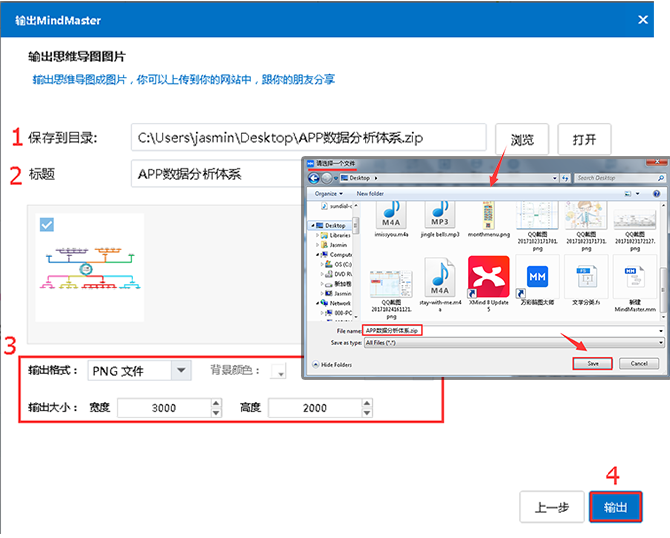Viewport: 670px width, 538px height.
Task: Select the imissyou.m4a file icon
Action: pyautogui.click(x=391, y=215)
